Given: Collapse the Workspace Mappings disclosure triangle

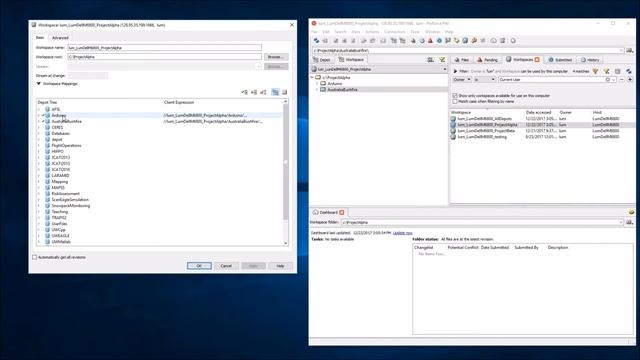Looking at the screenshot, I should (x=39, y=84).
